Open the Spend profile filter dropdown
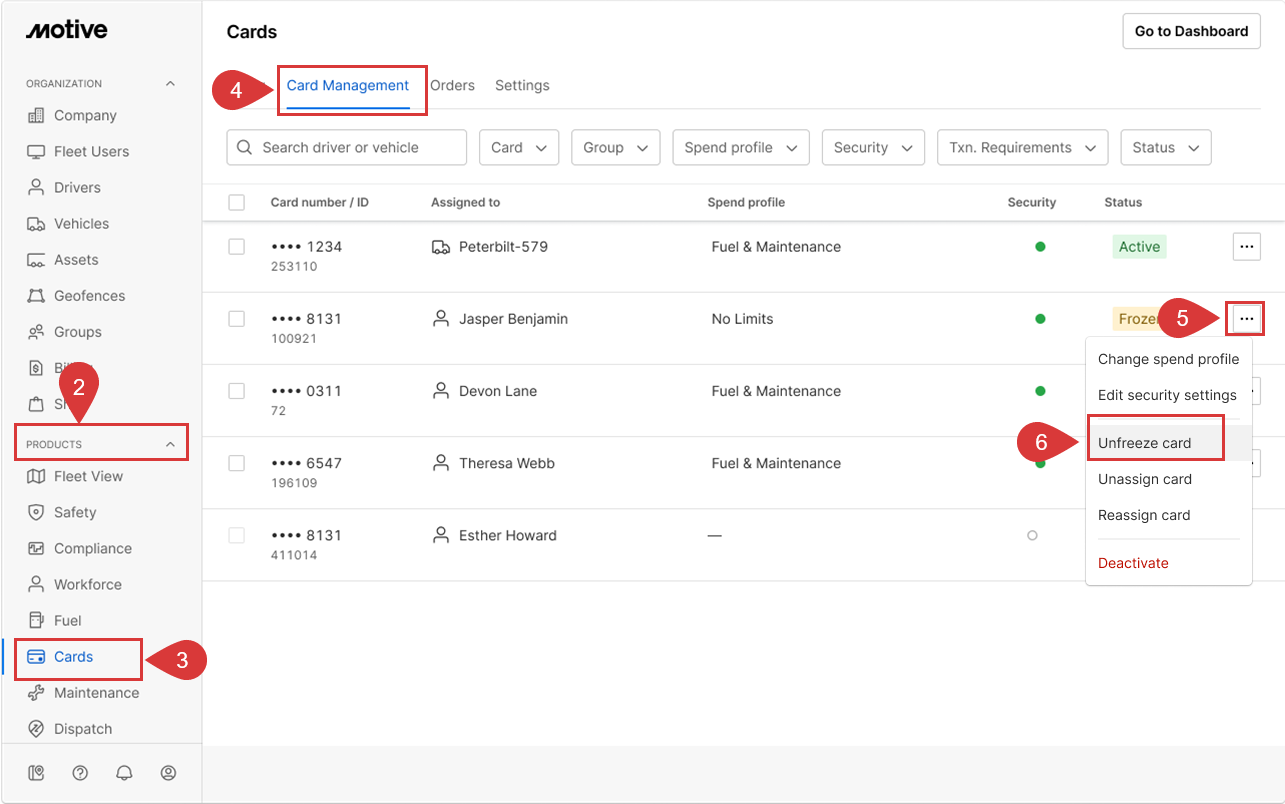Viewport: 1285px width, 804px height. click(741, 147)
